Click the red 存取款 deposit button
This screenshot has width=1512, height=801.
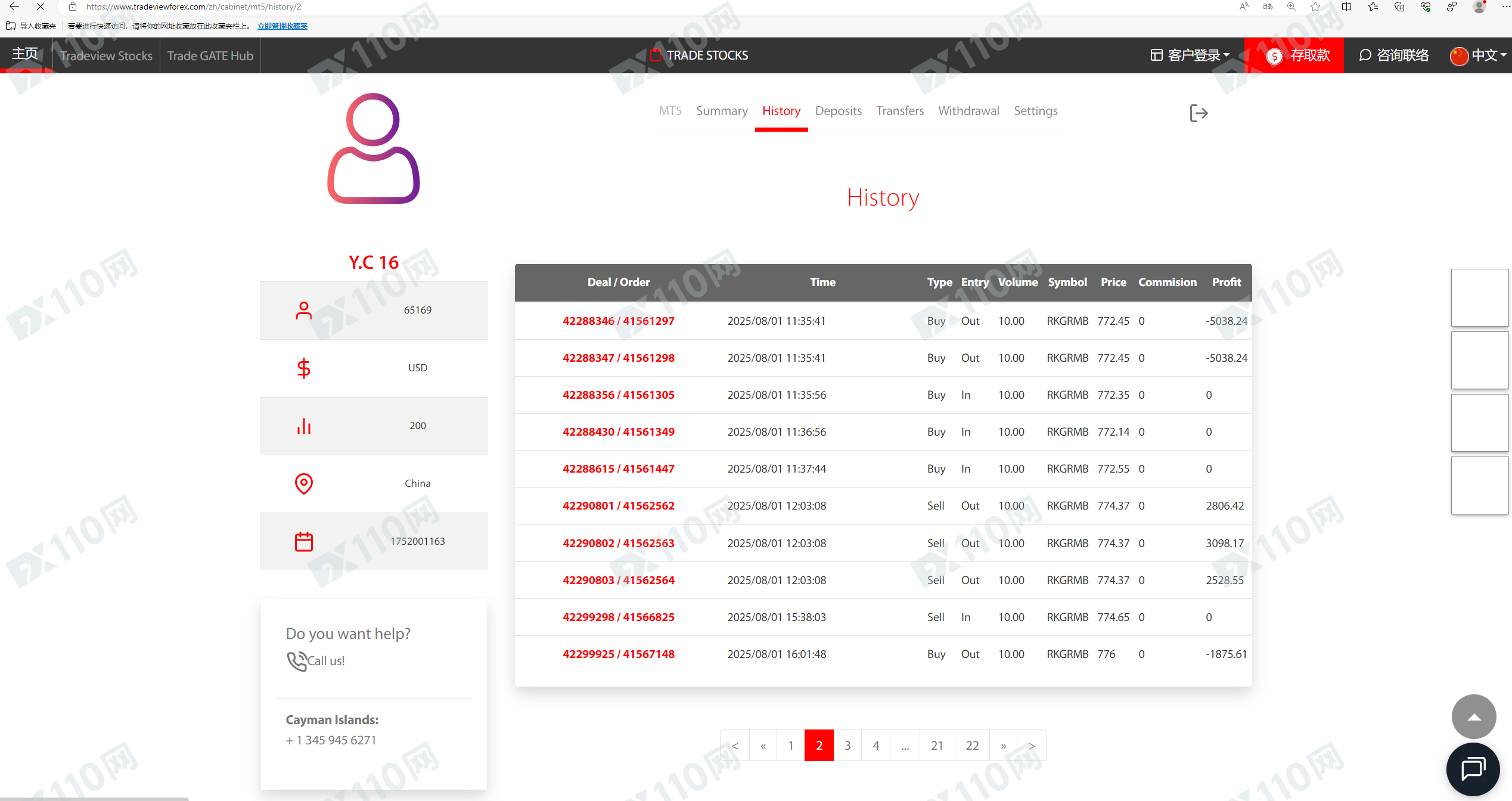[x=1298, y=55]
